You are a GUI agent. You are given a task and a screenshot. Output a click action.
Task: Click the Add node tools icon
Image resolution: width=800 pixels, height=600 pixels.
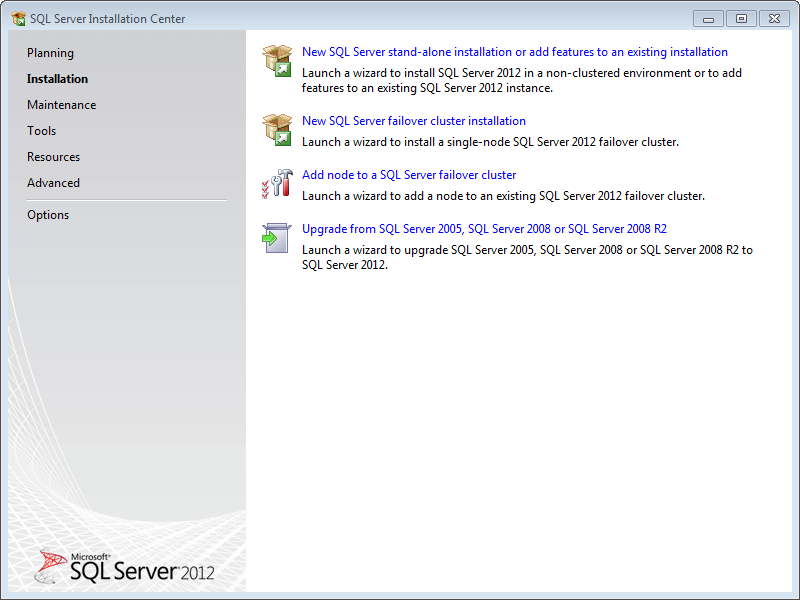coord(277,184)
